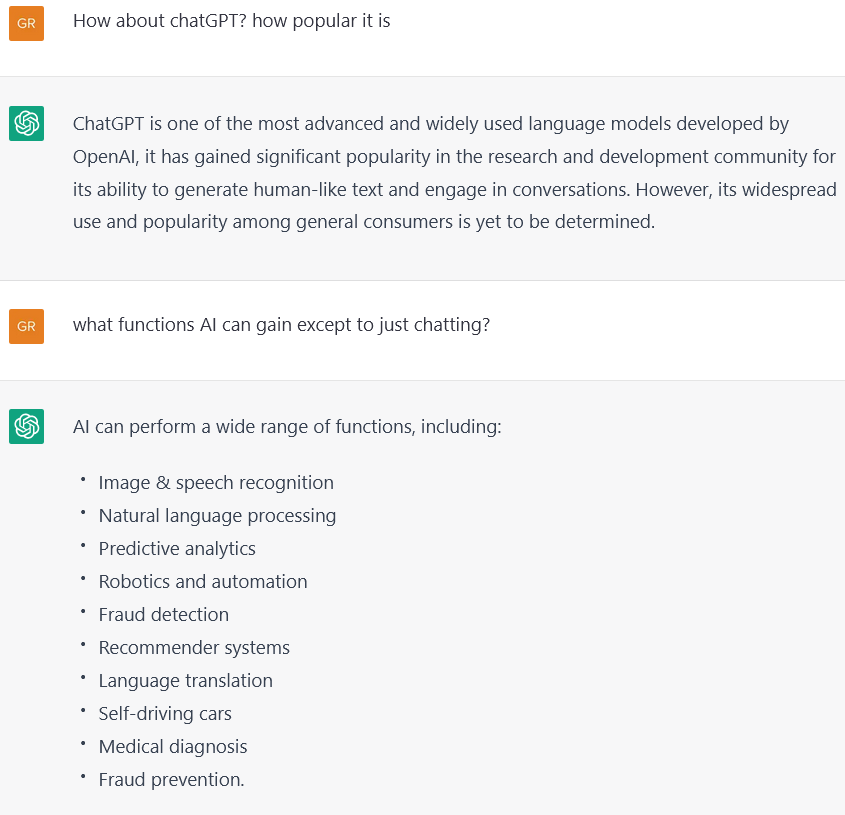Image resolution: width=845 pixels, height=815 pixels.
Task: Click the question about functions AI can gain
Action: coord(281,325)
